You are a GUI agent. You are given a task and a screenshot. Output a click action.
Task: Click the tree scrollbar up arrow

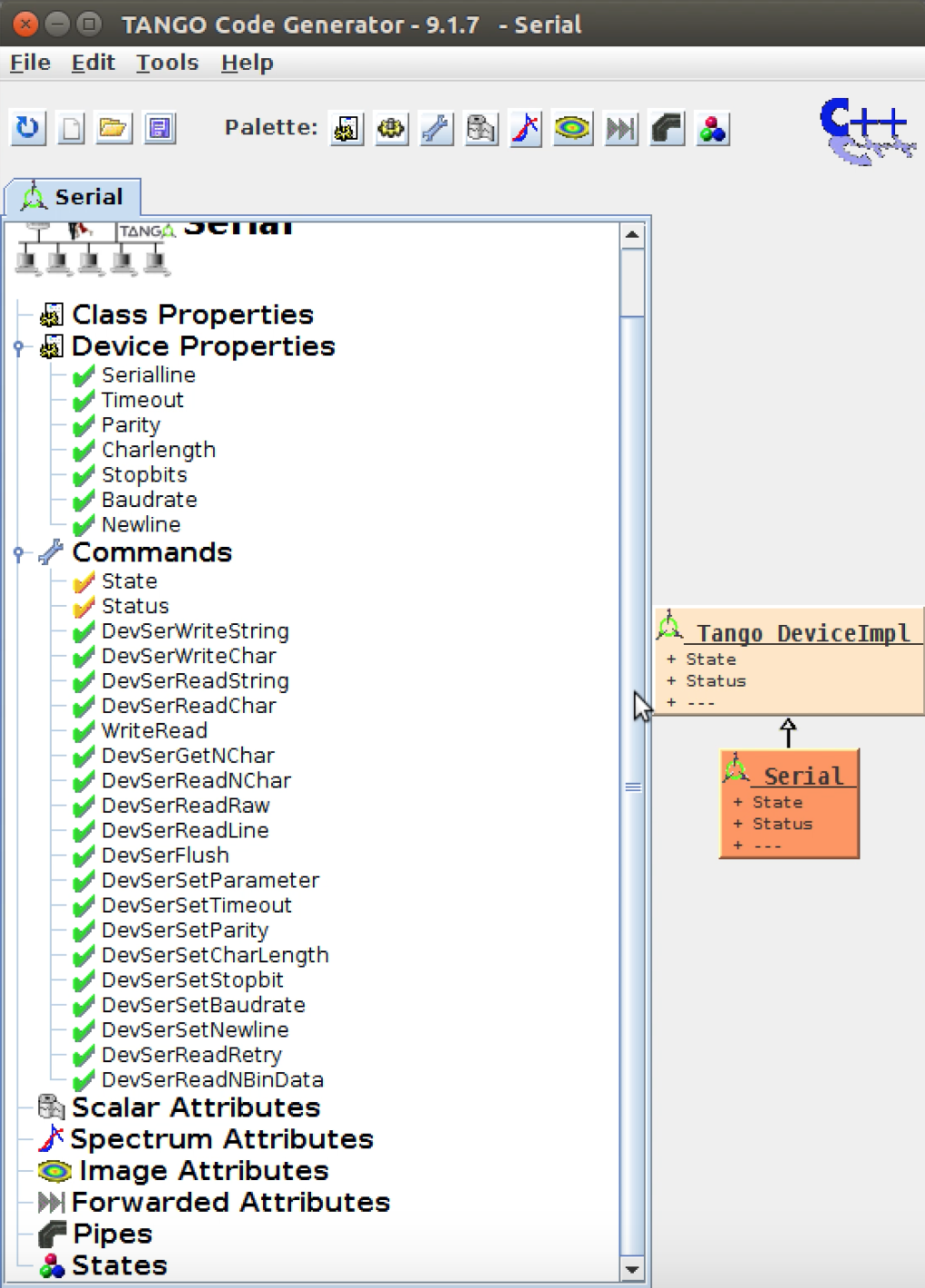tap(632, 235)
